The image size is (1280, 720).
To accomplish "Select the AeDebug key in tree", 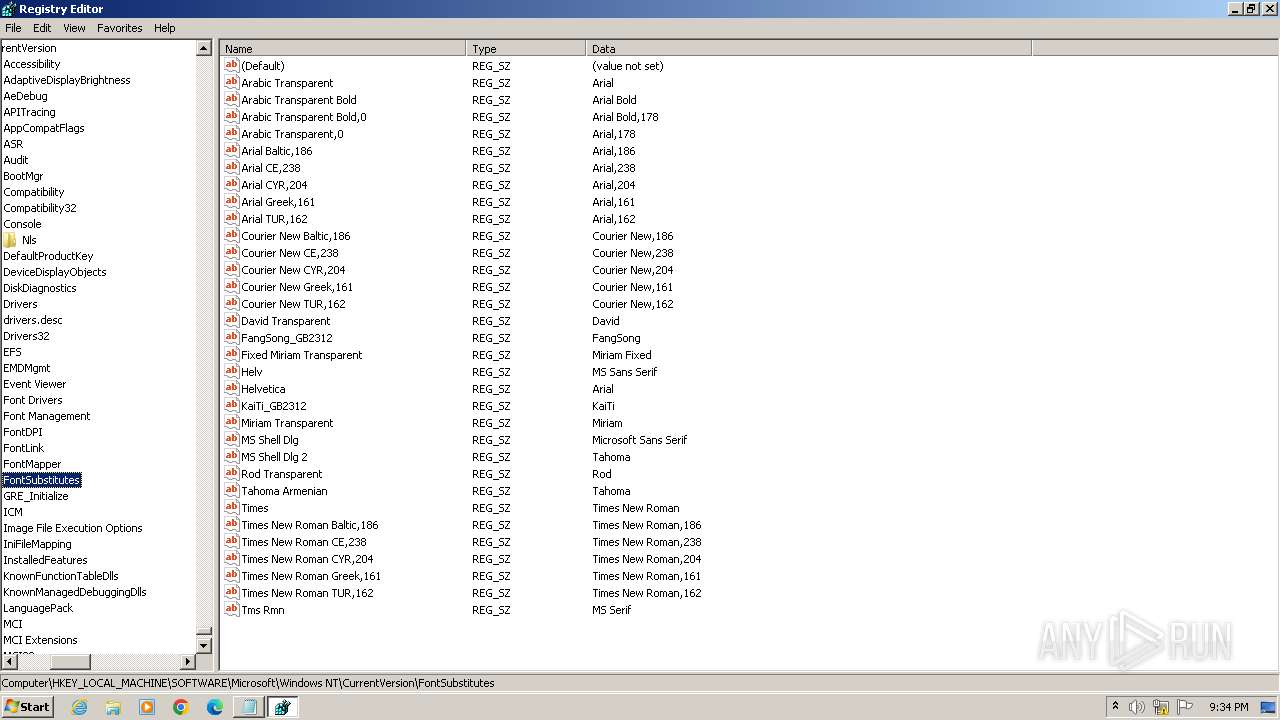I will pos(25,96).
